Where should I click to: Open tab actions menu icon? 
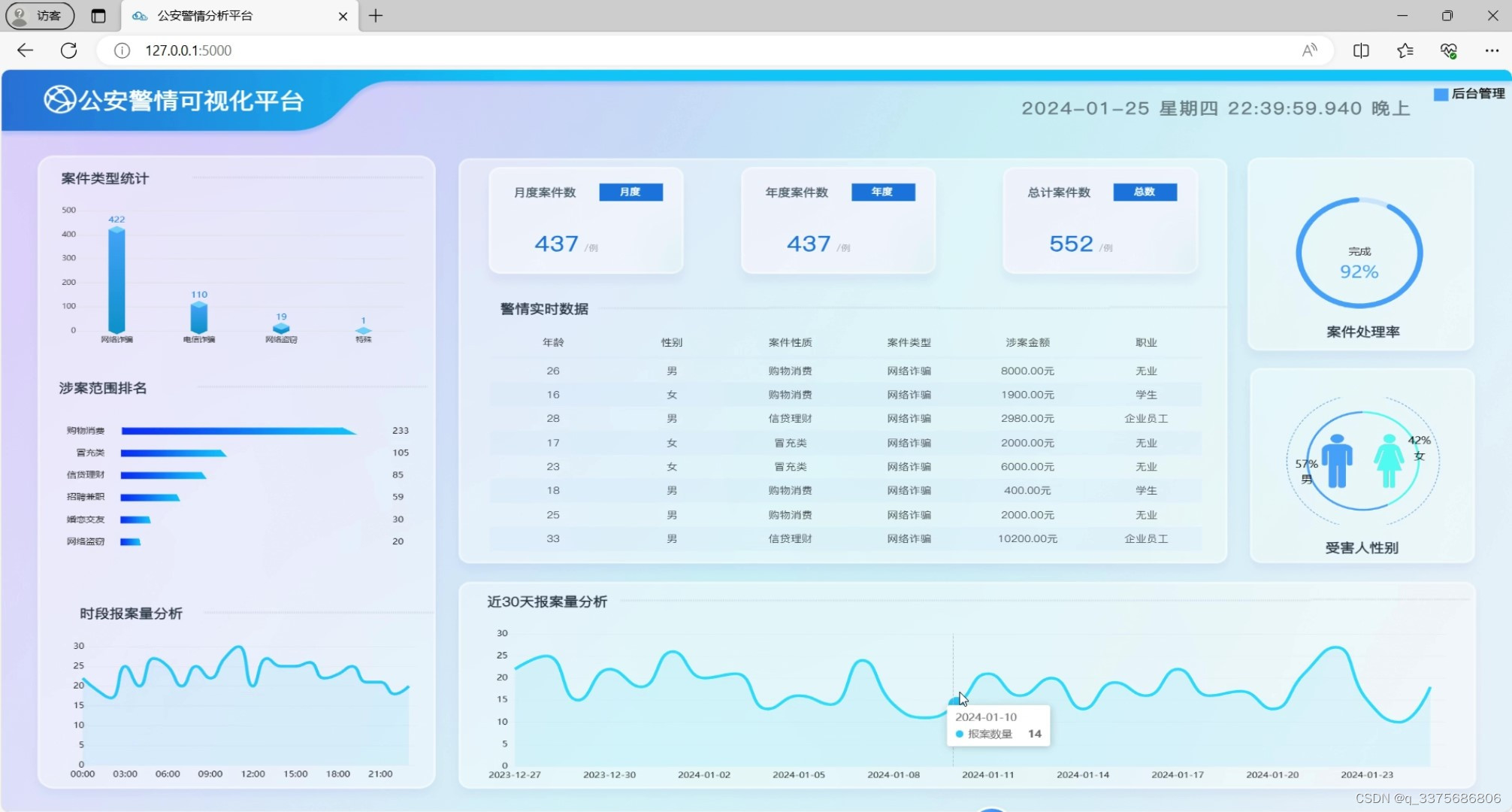98,16
